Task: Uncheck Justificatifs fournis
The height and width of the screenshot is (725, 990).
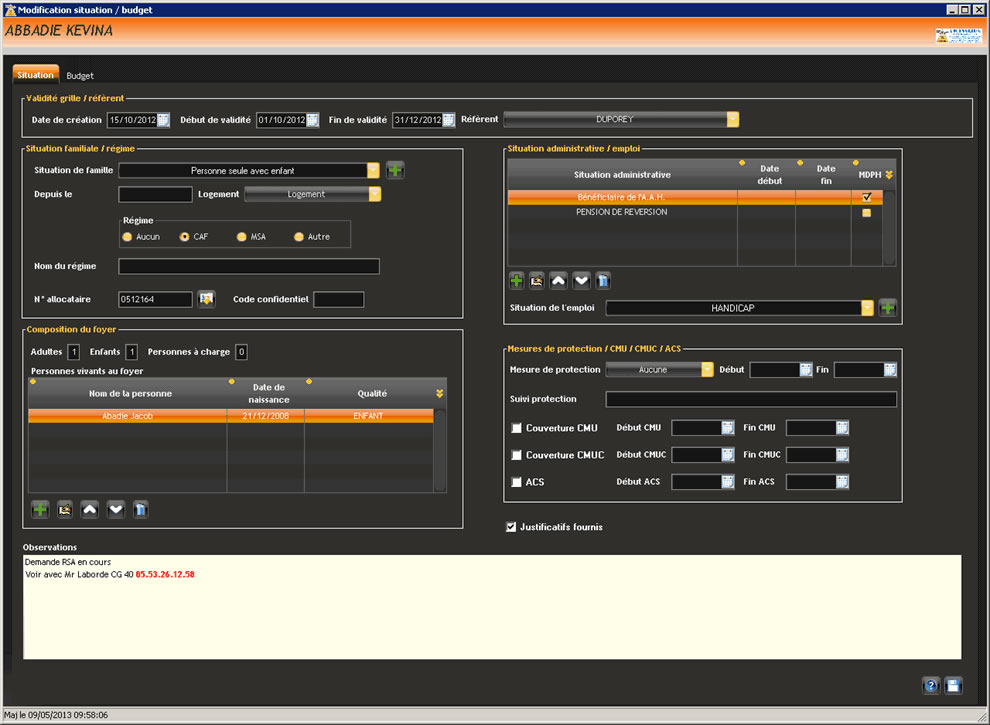Action: 512,527
